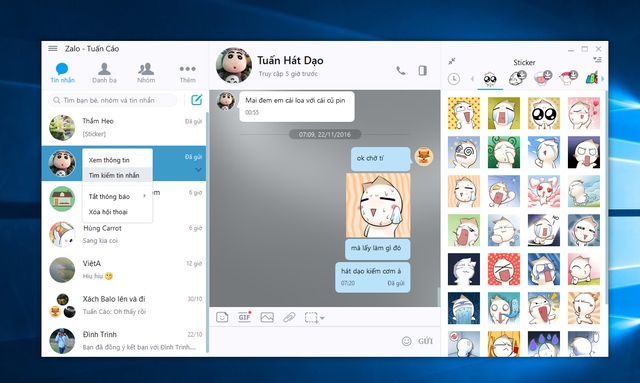Click the chevron on the selected conversation
Viewport: 640px width, 383px height.
(x=198, y=169)
